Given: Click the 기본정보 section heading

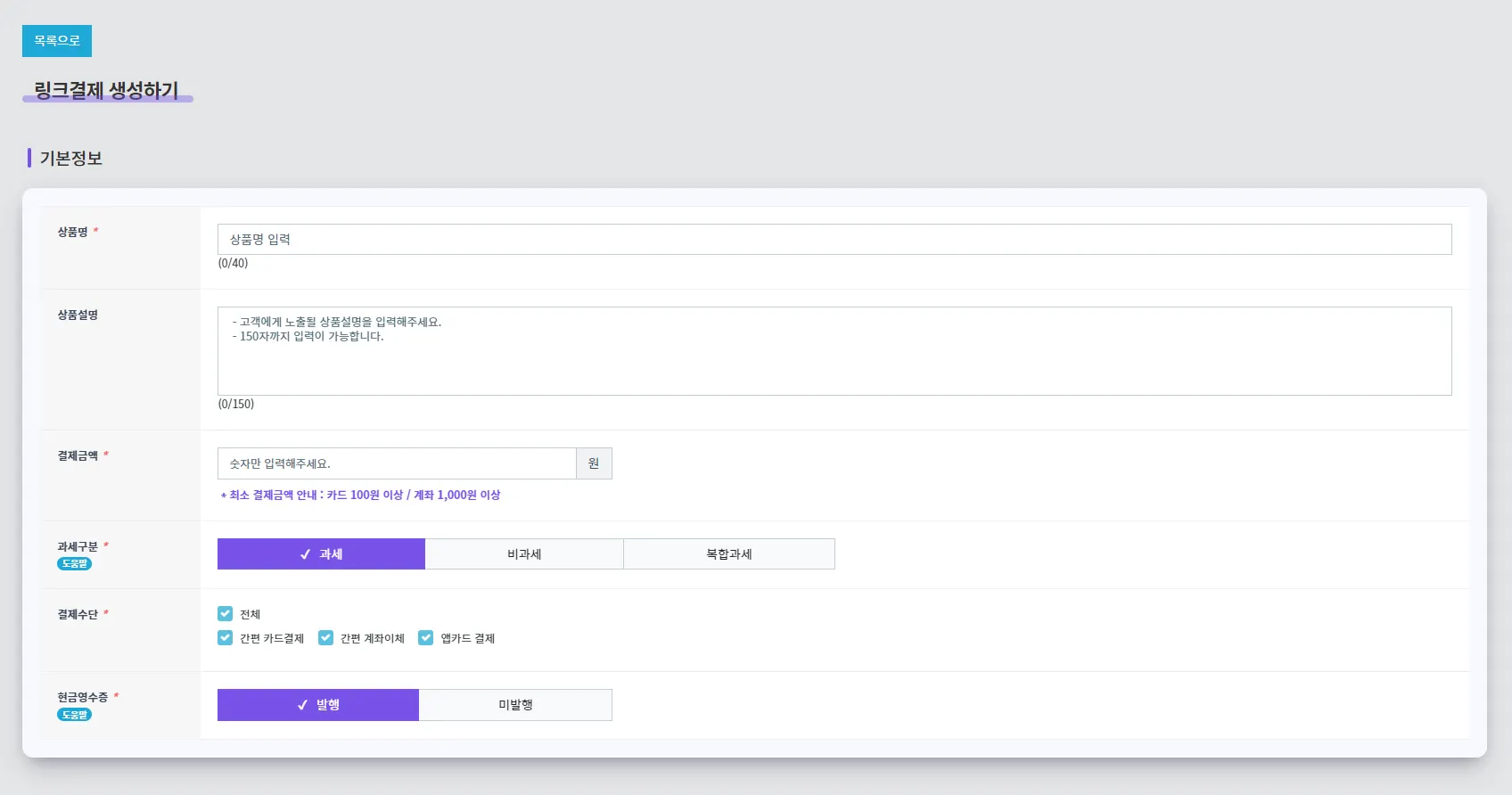Looking at the screenshot, I should pyautogui.click(x=71, y=159).
